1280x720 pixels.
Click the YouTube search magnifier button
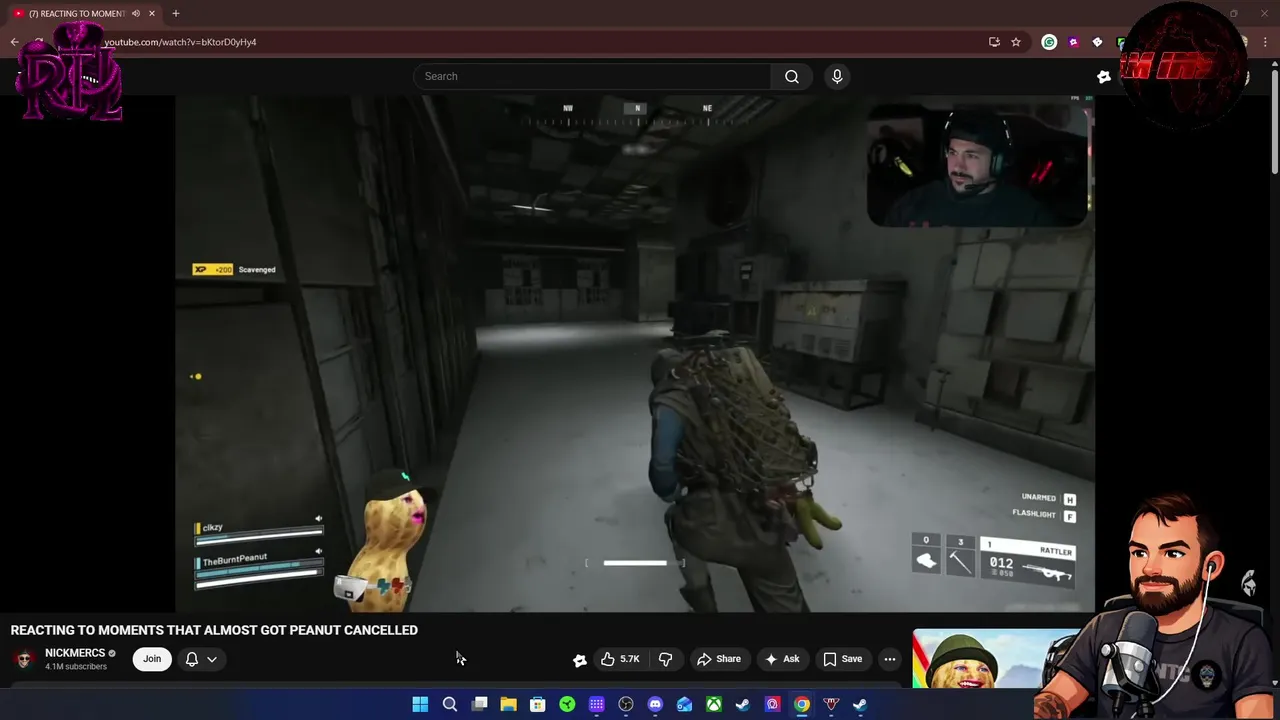point(791,76)
